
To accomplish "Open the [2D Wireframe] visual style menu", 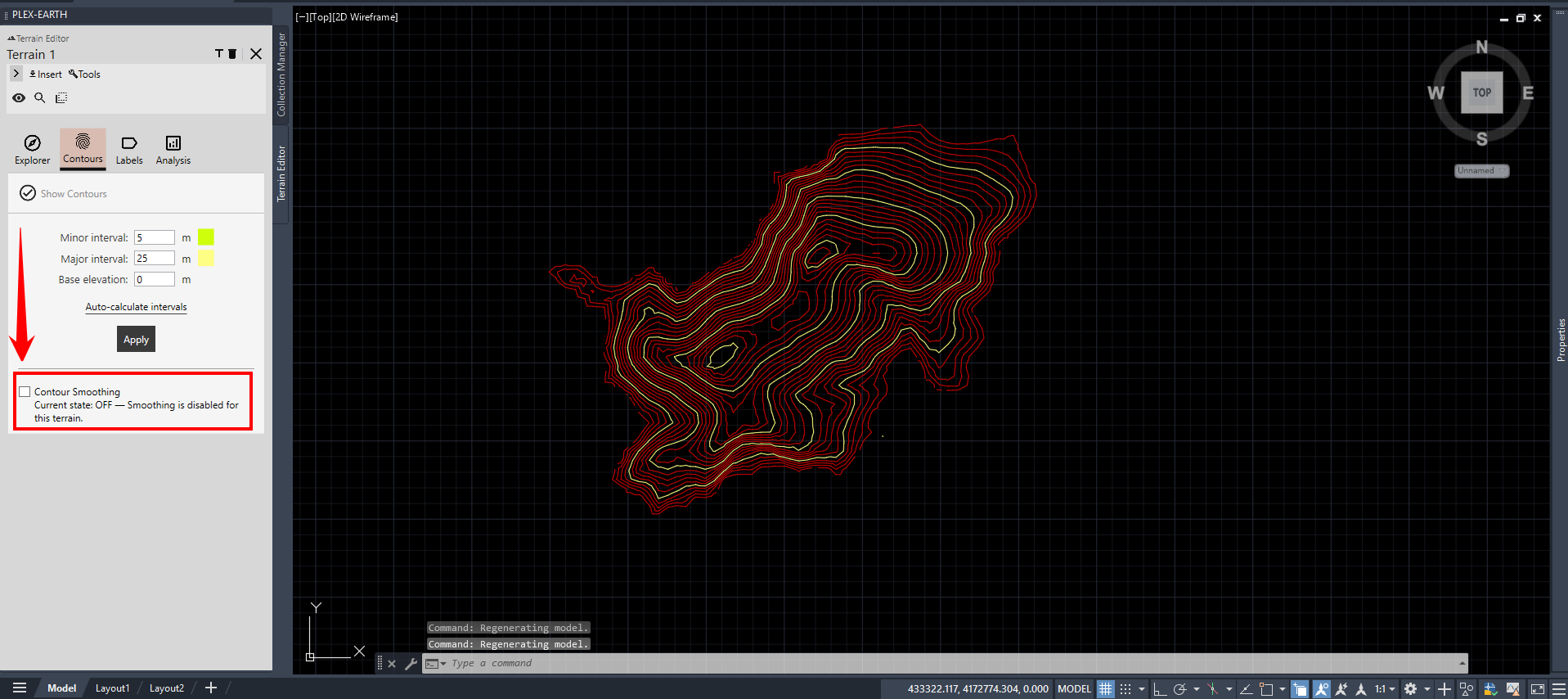I will click(x=365, y=16).
